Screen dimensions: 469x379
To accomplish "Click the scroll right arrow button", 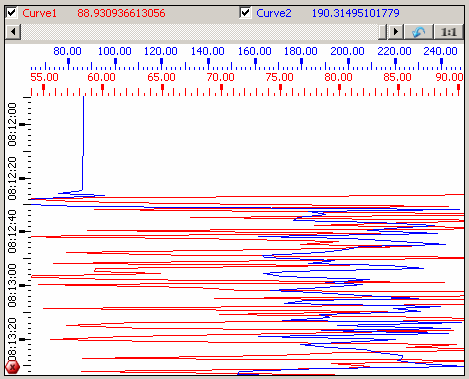I will coord(396,32).
